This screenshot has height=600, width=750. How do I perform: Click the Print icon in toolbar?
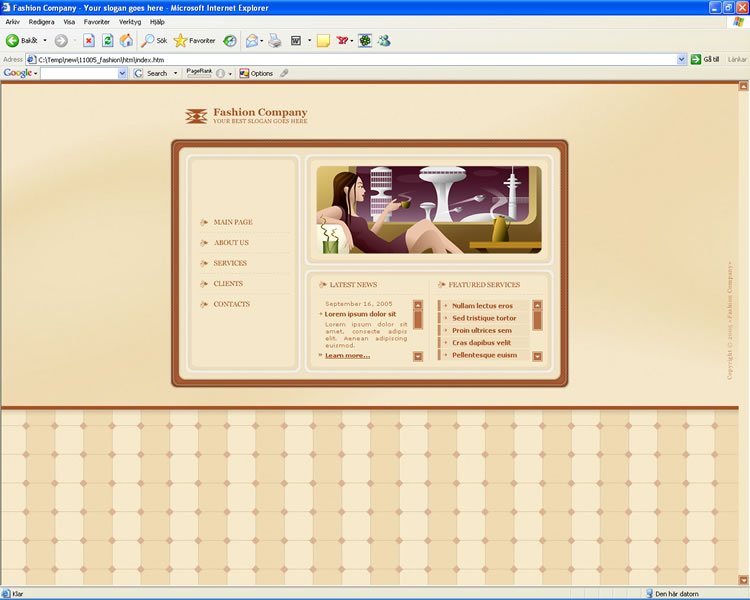coord(274,41)
